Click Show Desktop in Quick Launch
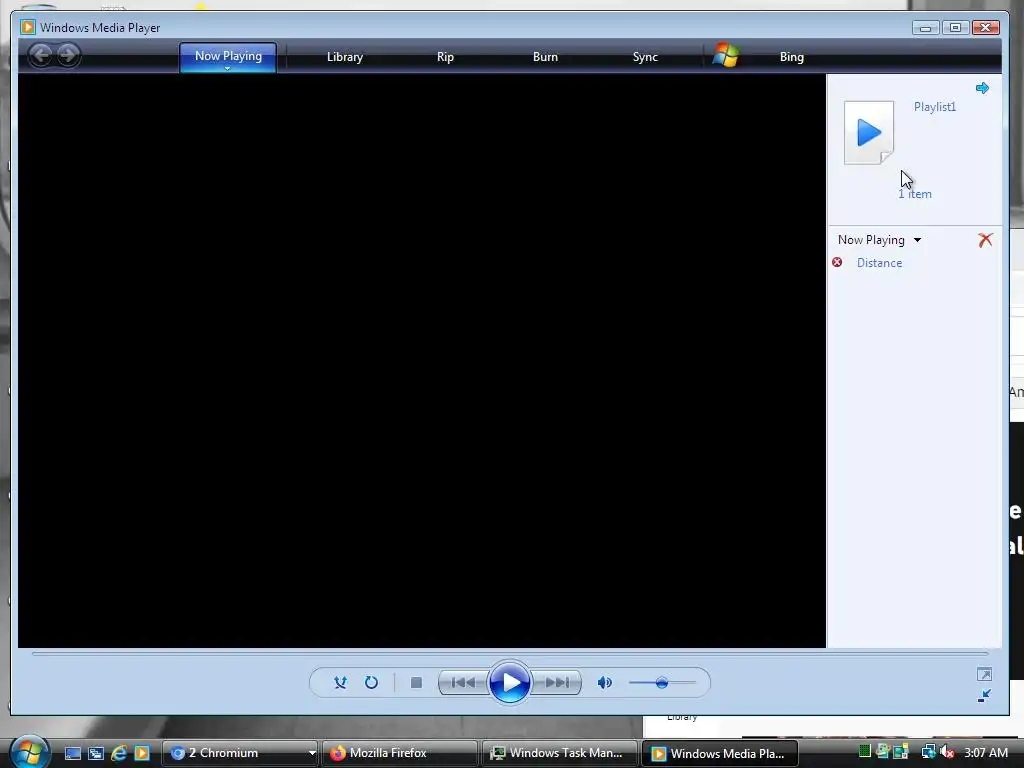 tap(72, 753)
